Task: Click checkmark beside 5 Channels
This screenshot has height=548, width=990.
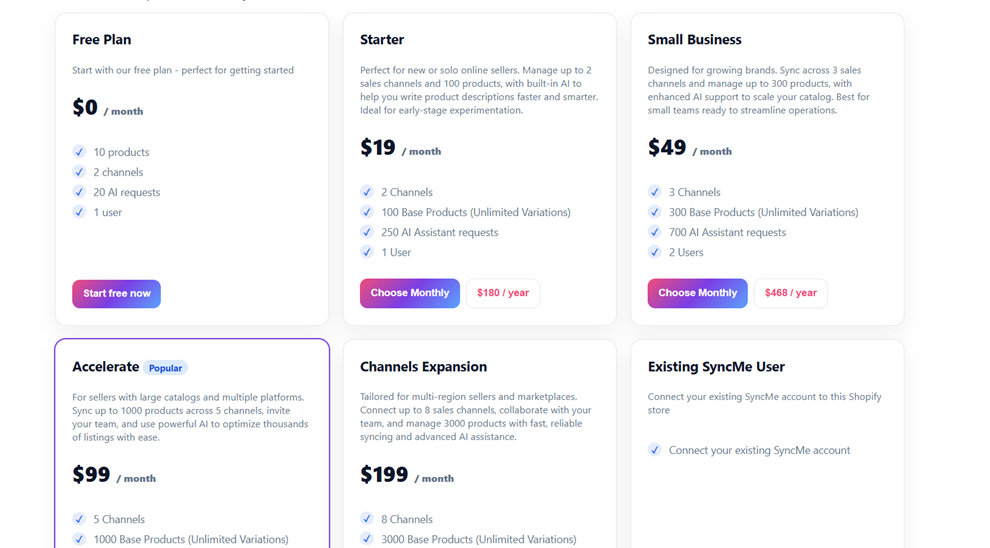Action: pyautogui.click(x=79, y=519)
